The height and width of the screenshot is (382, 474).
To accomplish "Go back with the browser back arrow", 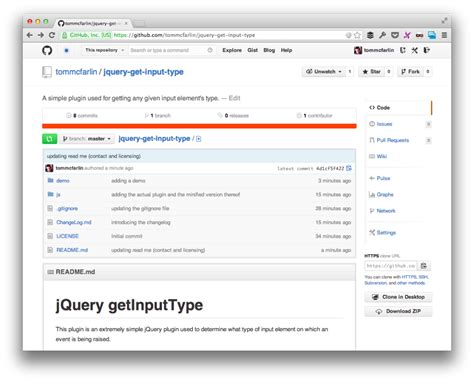I will click(30, 35).
